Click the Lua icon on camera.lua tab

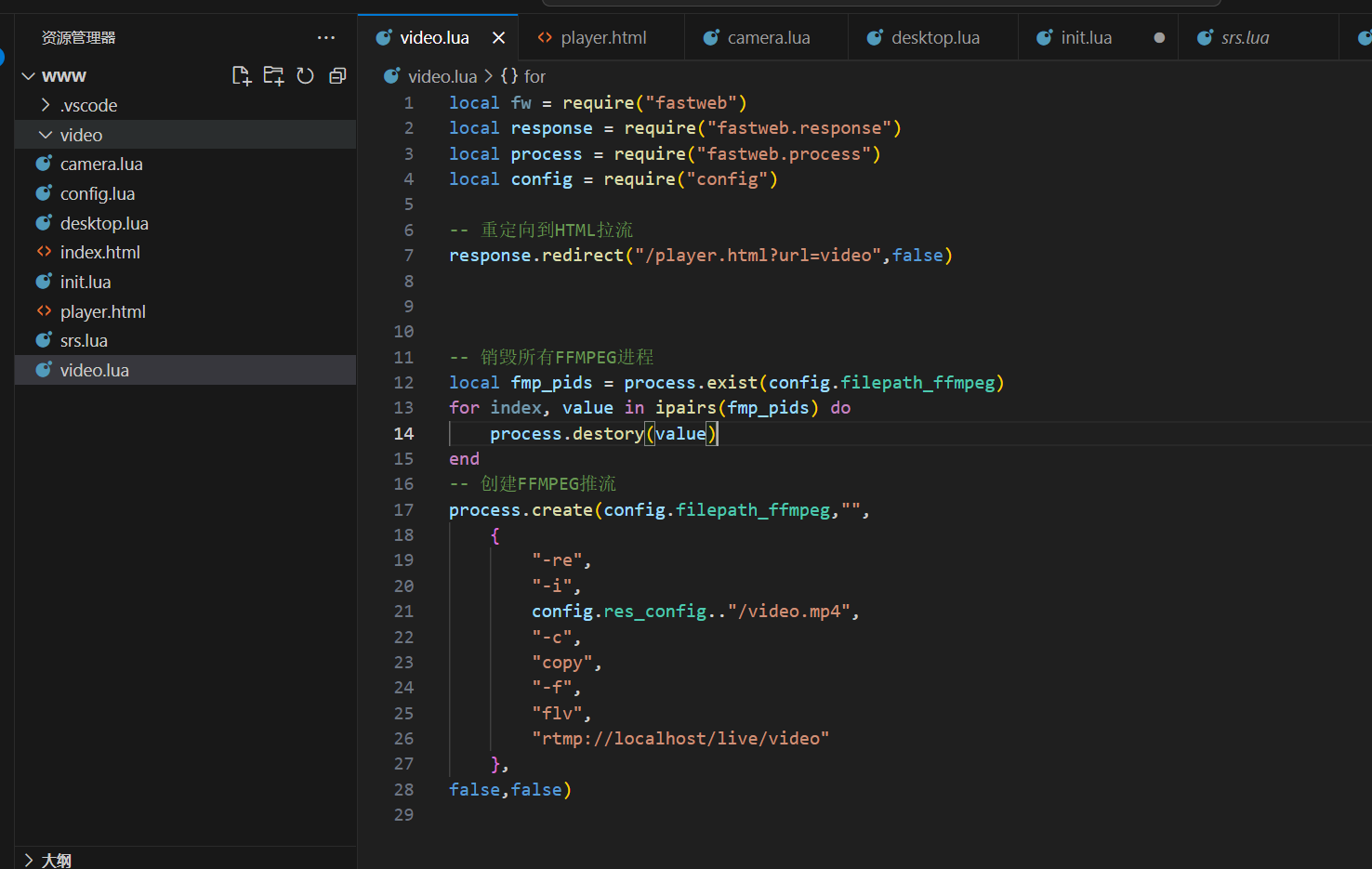[711, 38]
